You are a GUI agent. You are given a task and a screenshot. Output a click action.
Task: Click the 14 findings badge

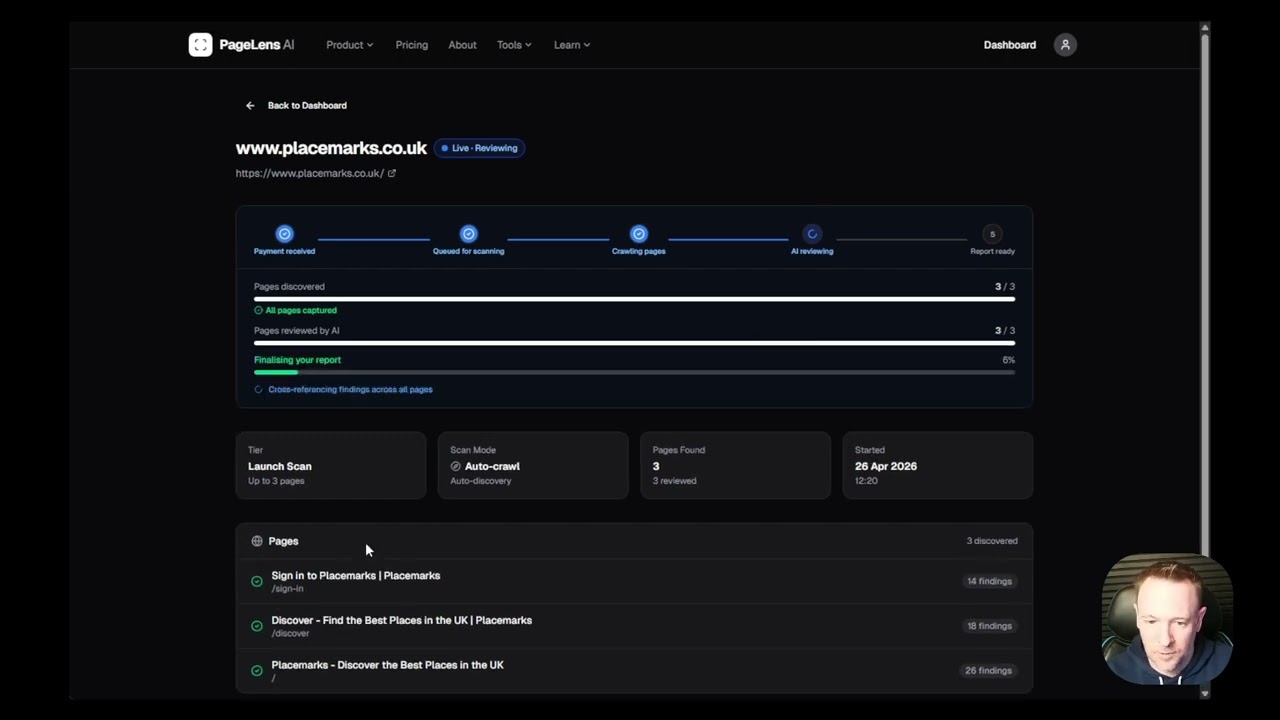[989, 581]
